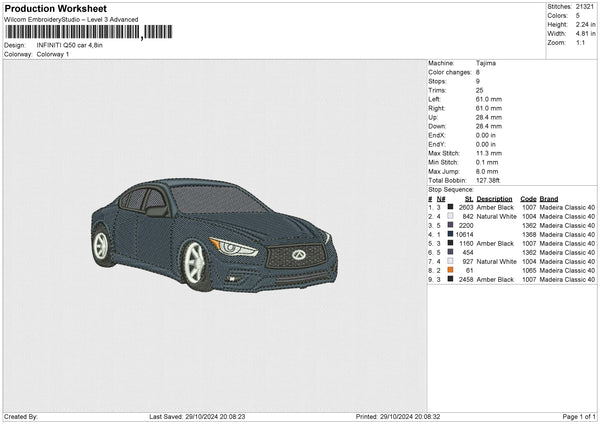Click the Trims value '25'

tap(479, 90)
